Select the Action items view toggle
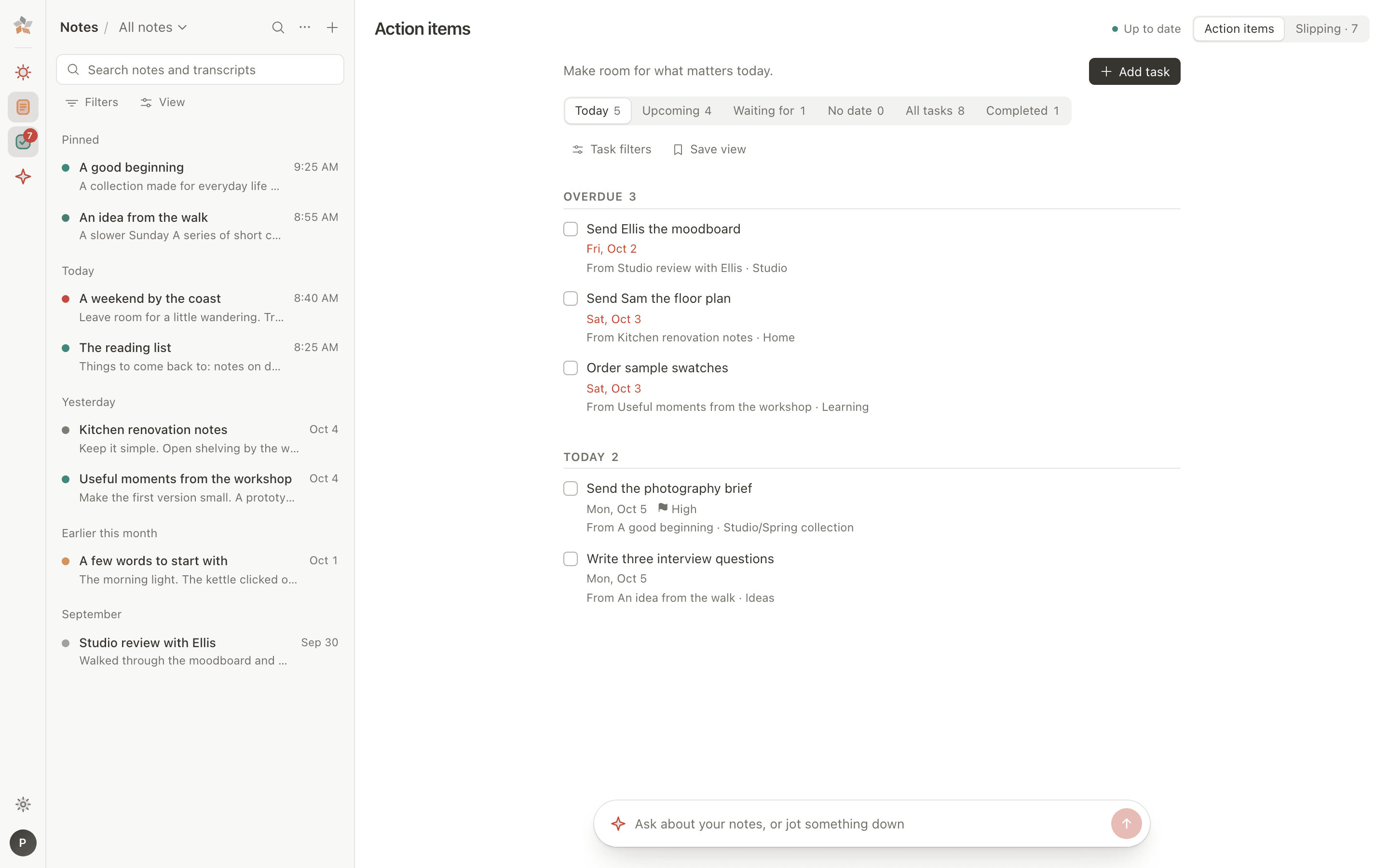 (x=1239, y=29)
